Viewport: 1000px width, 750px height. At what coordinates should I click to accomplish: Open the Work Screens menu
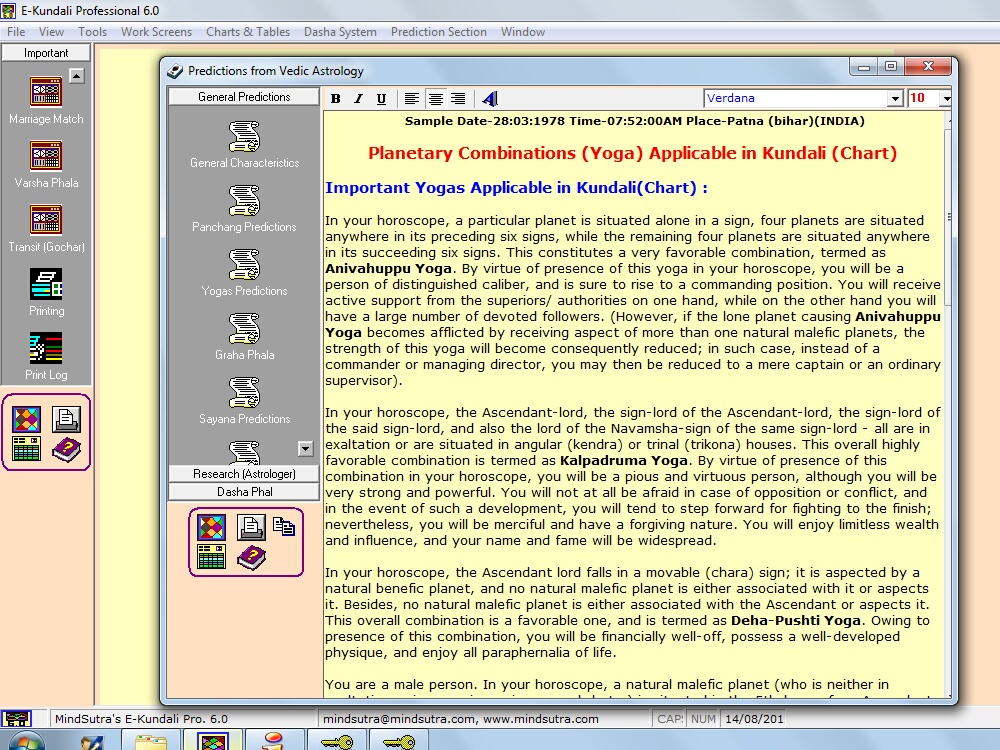[156, 32]
